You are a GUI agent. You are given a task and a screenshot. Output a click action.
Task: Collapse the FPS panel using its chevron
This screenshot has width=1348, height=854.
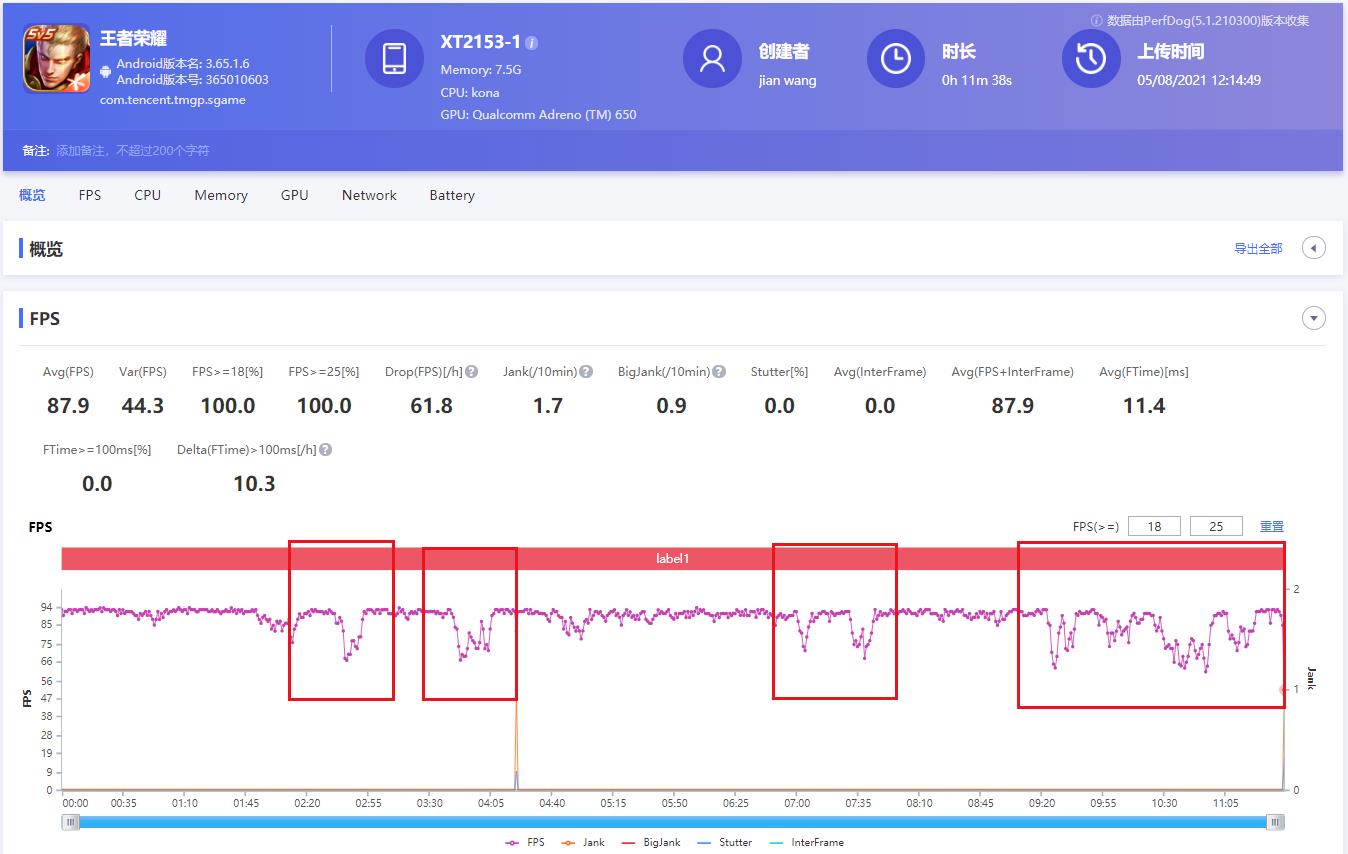pyautogui.click(x=1313, y=317)
